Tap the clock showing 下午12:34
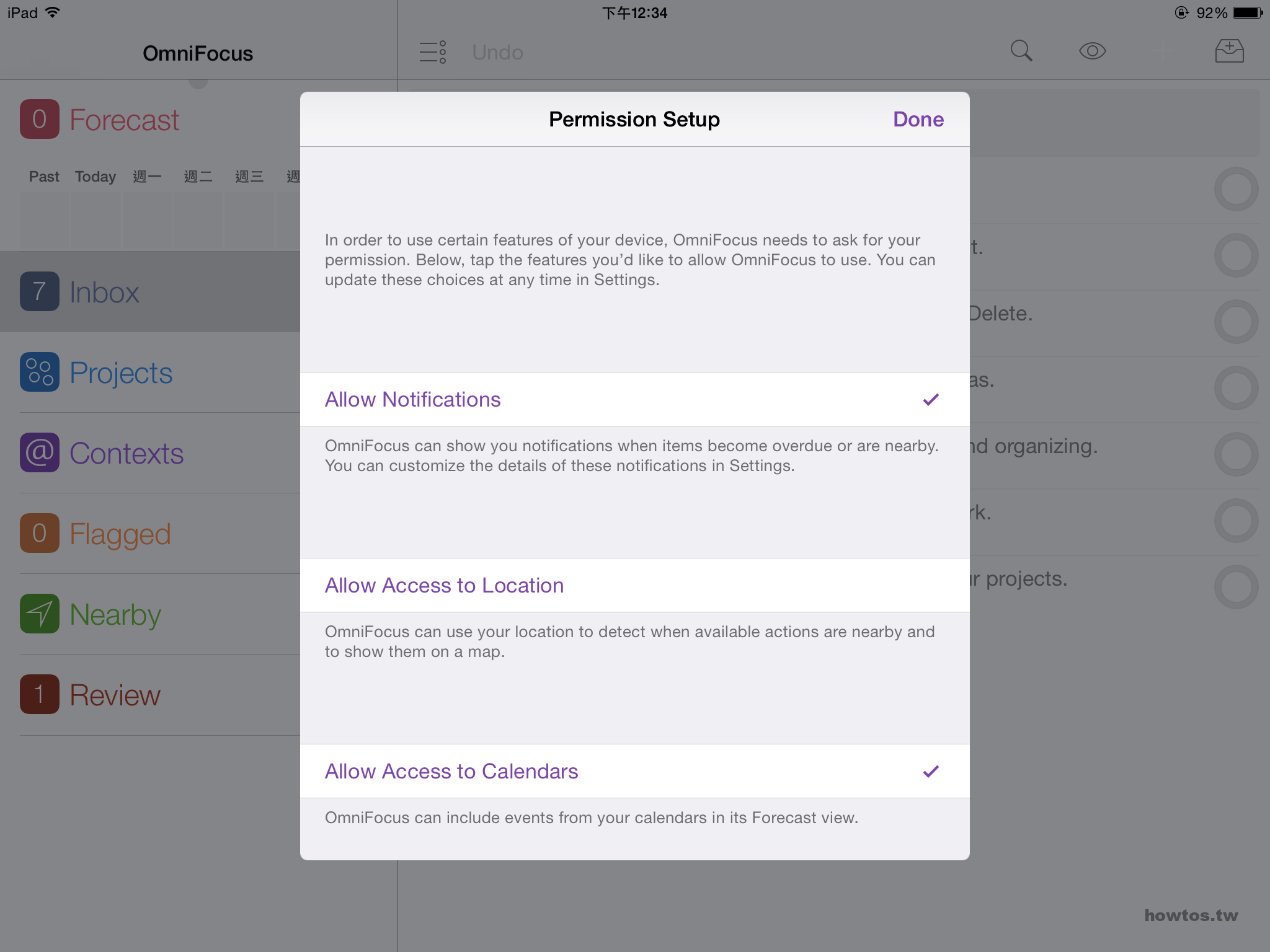This screenshot has height=952, width=1270. click(634, 13)
